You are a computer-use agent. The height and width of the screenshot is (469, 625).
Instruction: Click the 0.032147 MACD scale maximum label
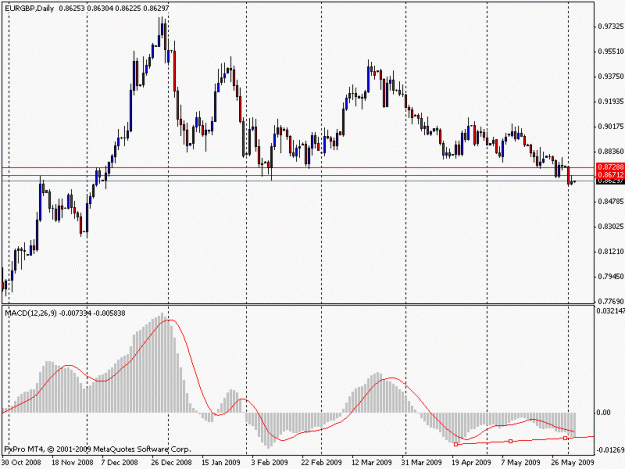click(611, 311)
